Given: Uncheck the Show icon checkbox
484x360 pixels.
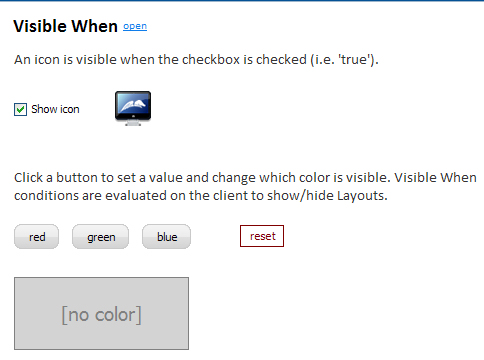Looking at the screenshot, I should pos(20,109).
